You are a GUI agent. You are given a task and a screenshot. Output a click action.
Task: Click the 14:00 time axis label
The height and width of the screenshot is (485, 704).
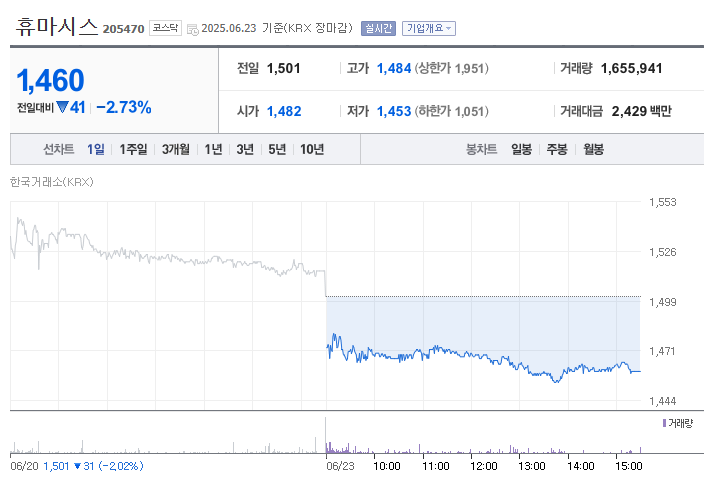coord(581,466)
